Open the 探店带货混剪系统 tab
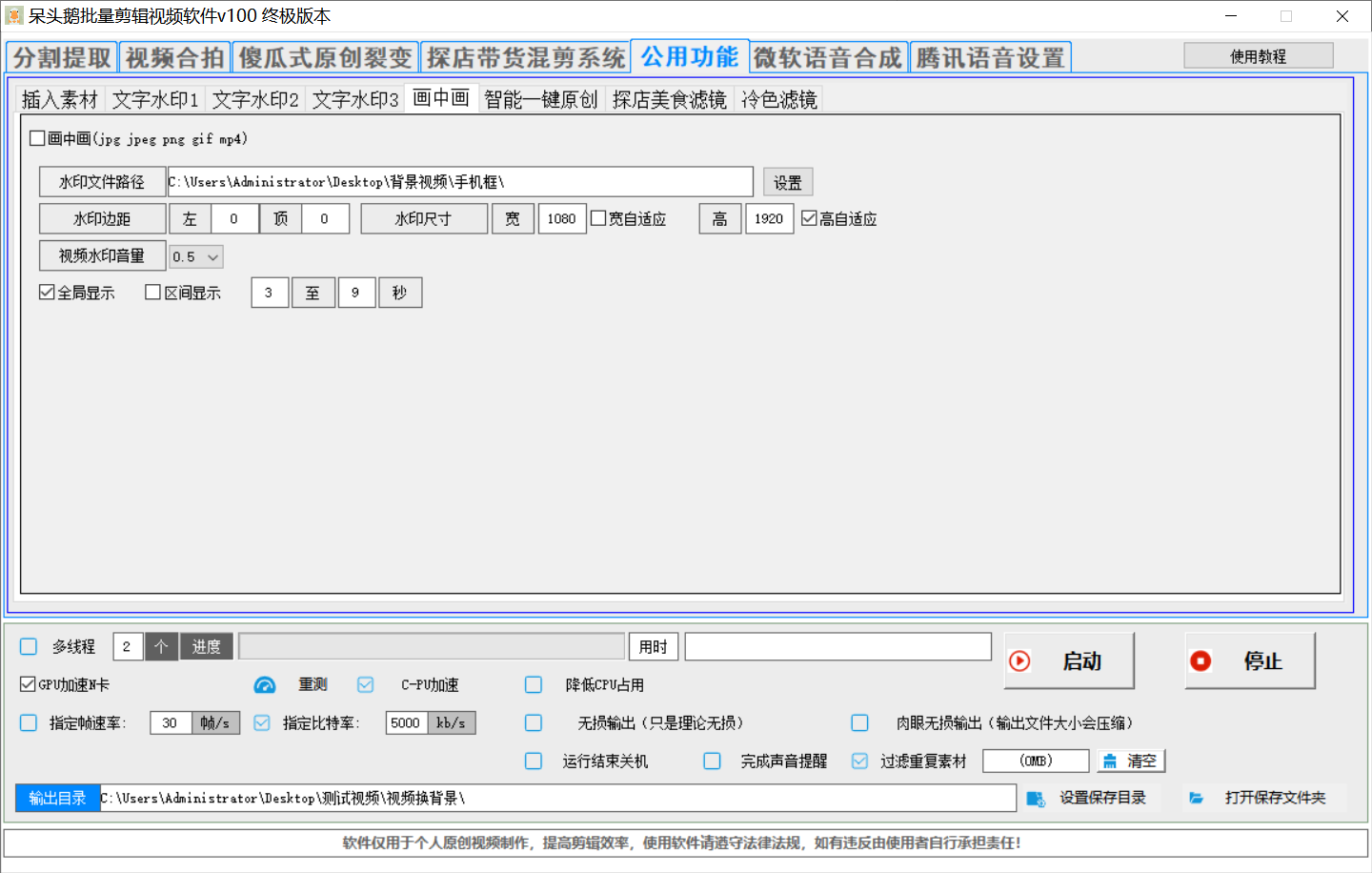1372x873 pixels. 526,57
